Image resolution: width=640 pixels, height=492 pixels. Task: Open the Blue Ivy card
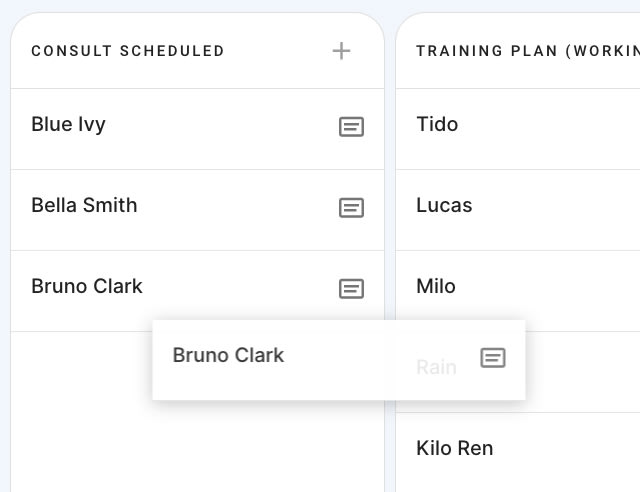point(197,129)
